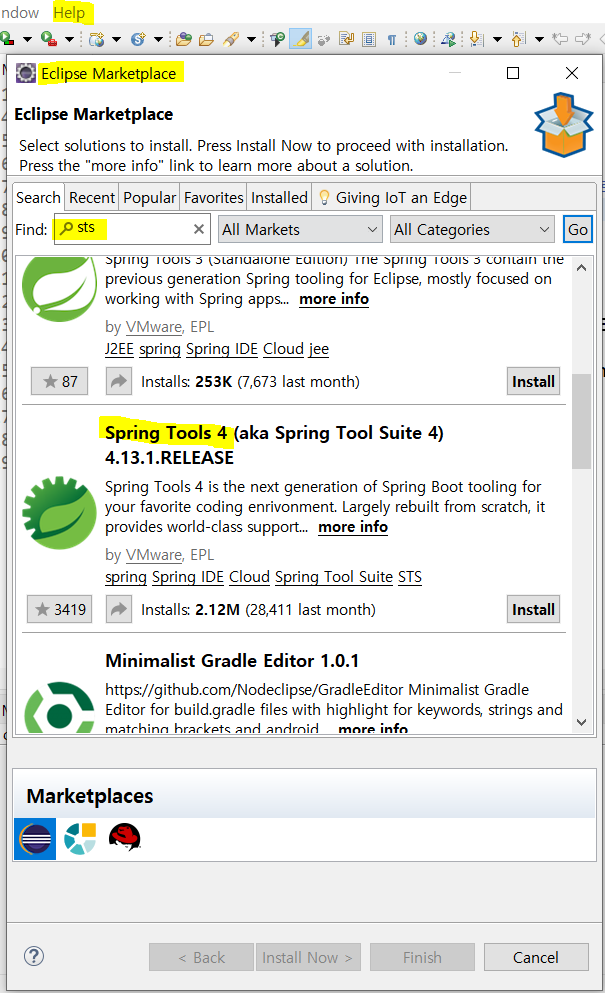Image resolution: width=605 pixels, height=993 pixels.
Task: Click the Minimalist Gradle Editor logo
Action: [59, 709]
